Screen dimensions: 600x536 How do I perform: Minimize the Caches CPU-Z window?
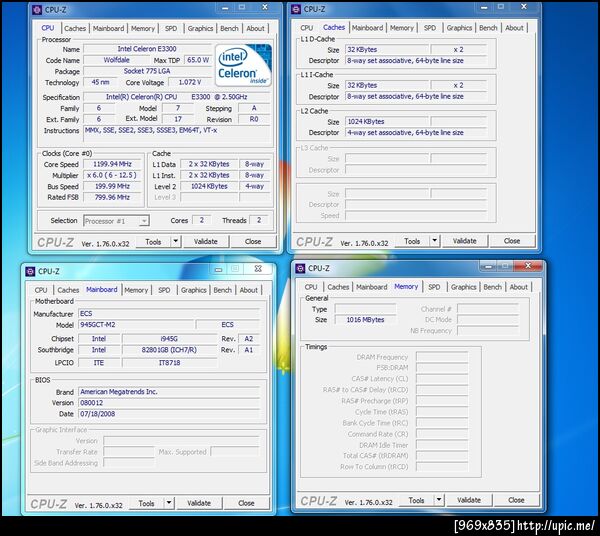point(484,7)
